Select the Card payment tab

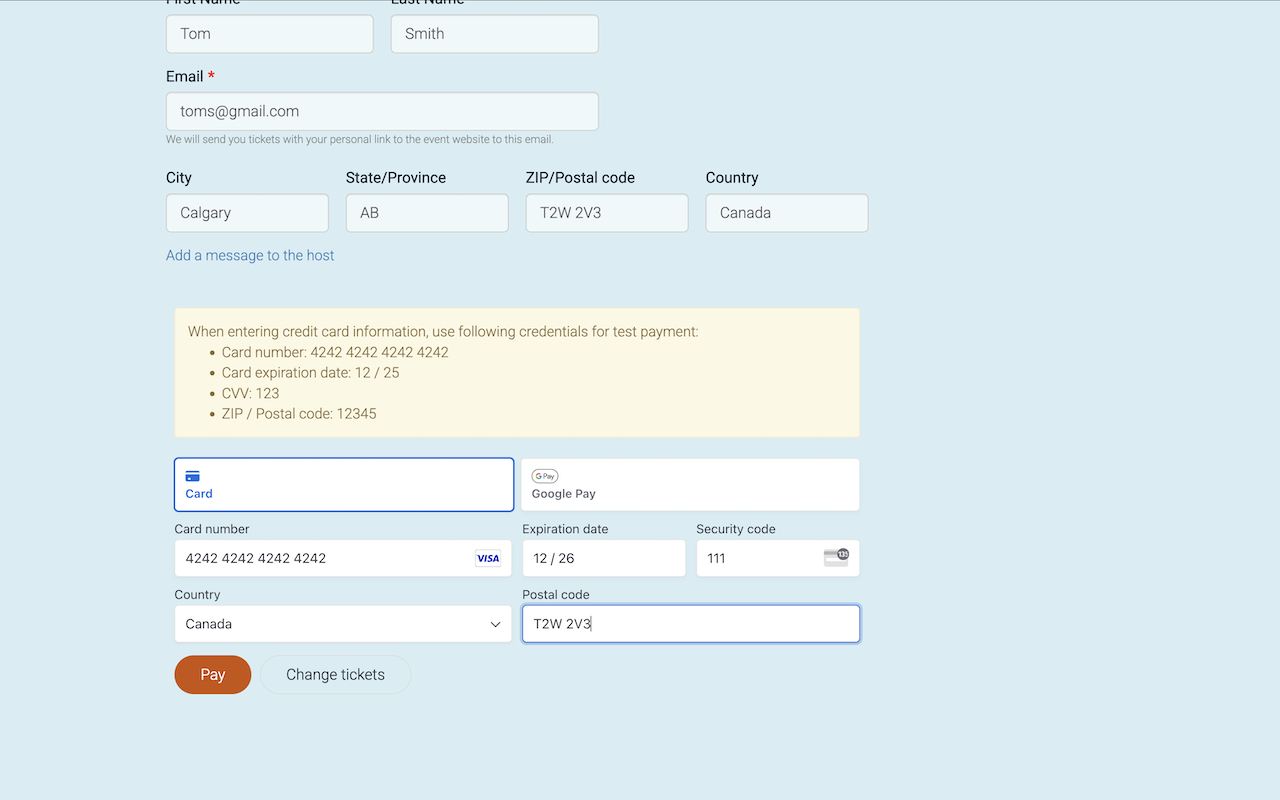point(343,485)
